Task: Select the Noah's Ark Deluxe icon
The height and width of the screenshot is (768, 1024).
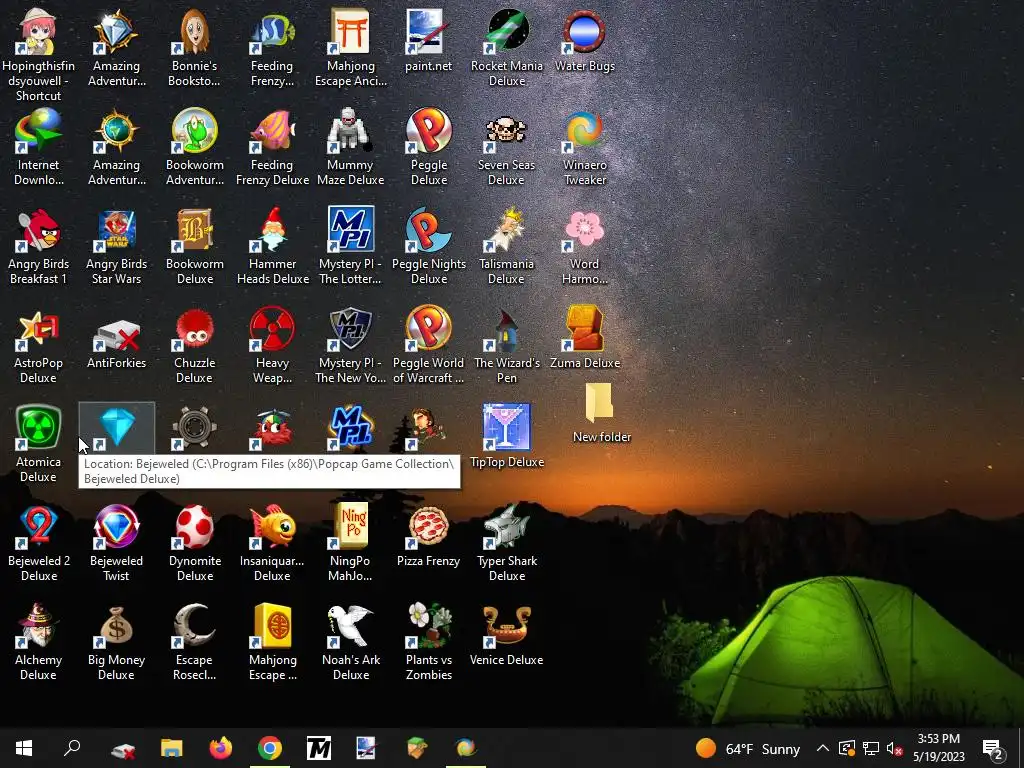Action: coord(350,626)
